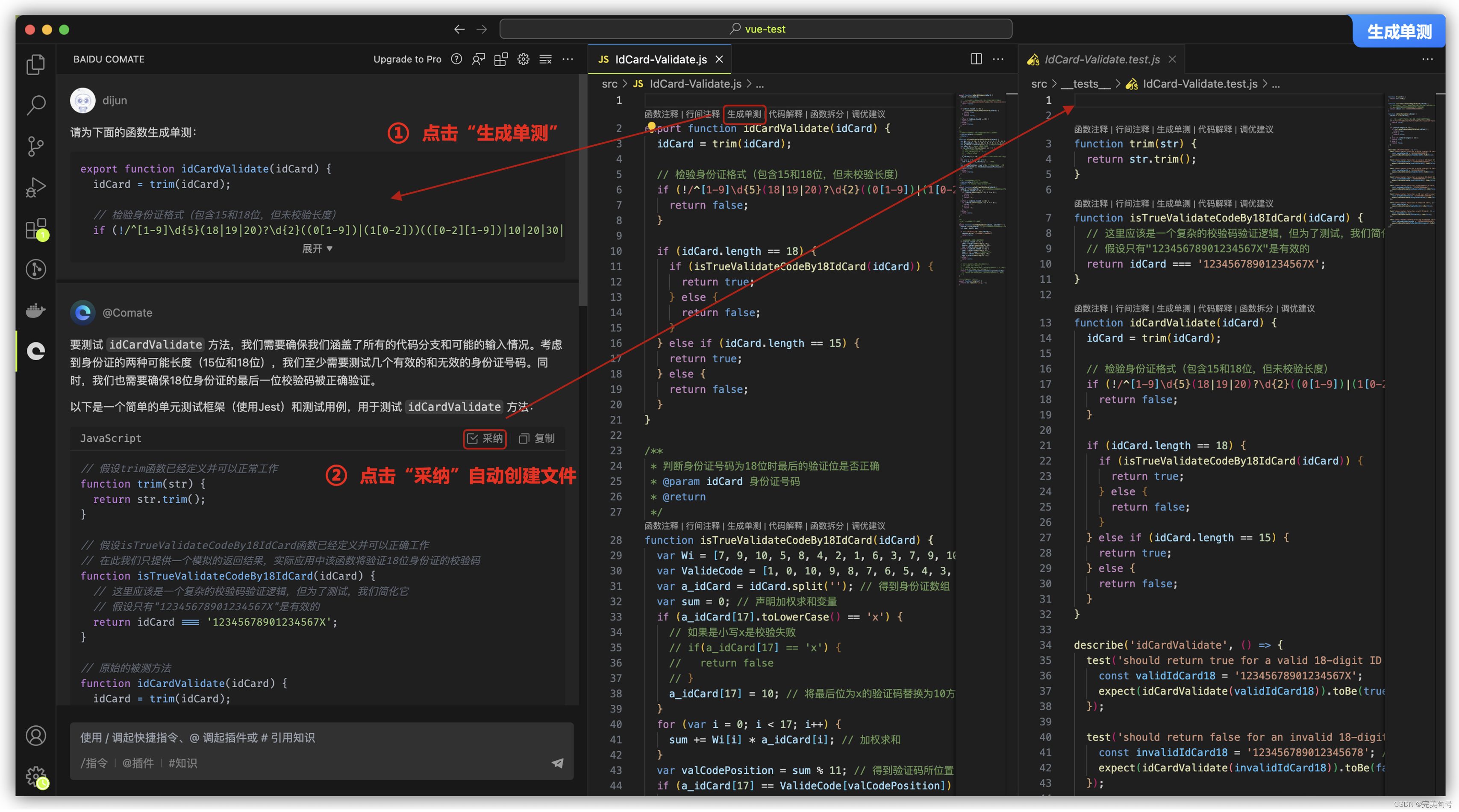
Task: Click 函数拆分 codelens above isTrueValidateCodeBy18IdCard in left editor
Action: pos(827,526)
